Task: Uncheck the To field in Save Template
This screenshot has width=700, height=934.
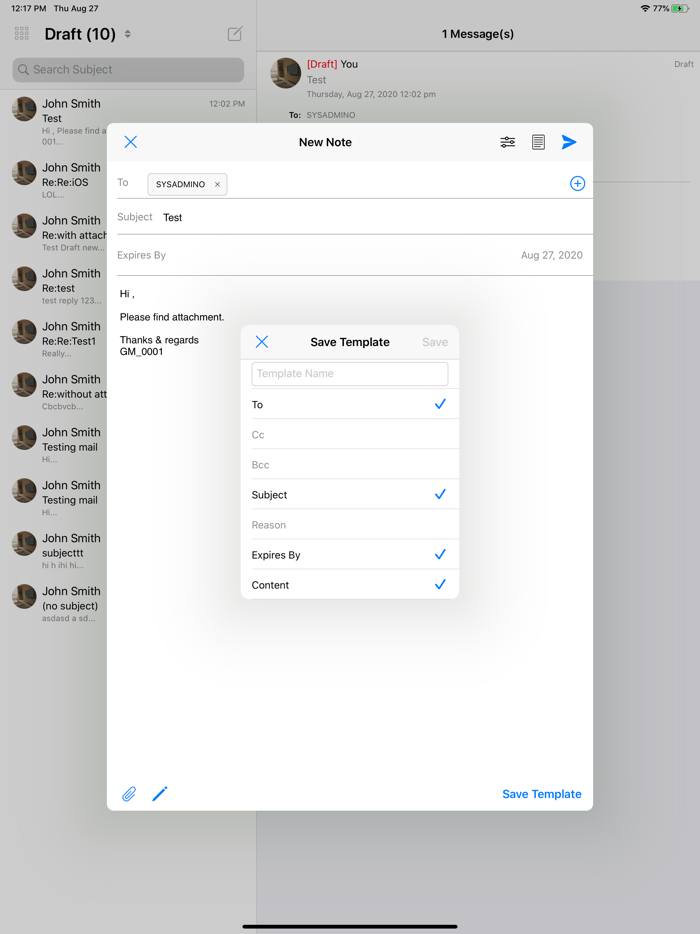Action: pyautogui.click(x=350, y=404)
